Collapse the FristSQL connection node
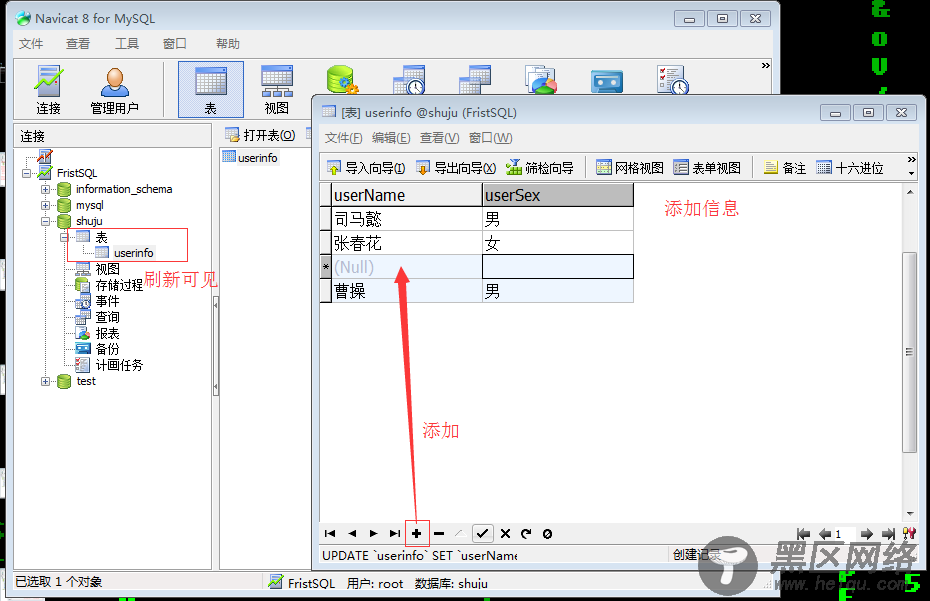The image size is (930, 601). click(27, 173)
